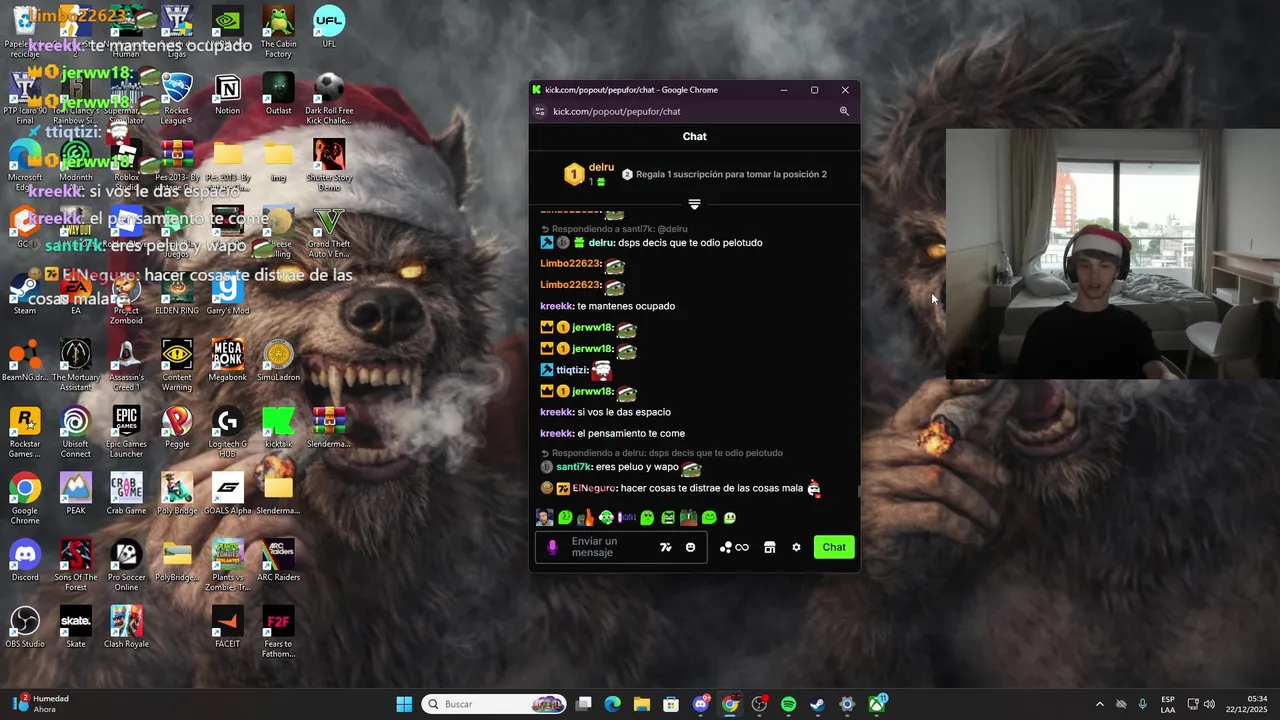Viewport: 1280px width, 720px height.
Task: Click the taskbar 'Buscar' search box
Action: pos(494,704)
